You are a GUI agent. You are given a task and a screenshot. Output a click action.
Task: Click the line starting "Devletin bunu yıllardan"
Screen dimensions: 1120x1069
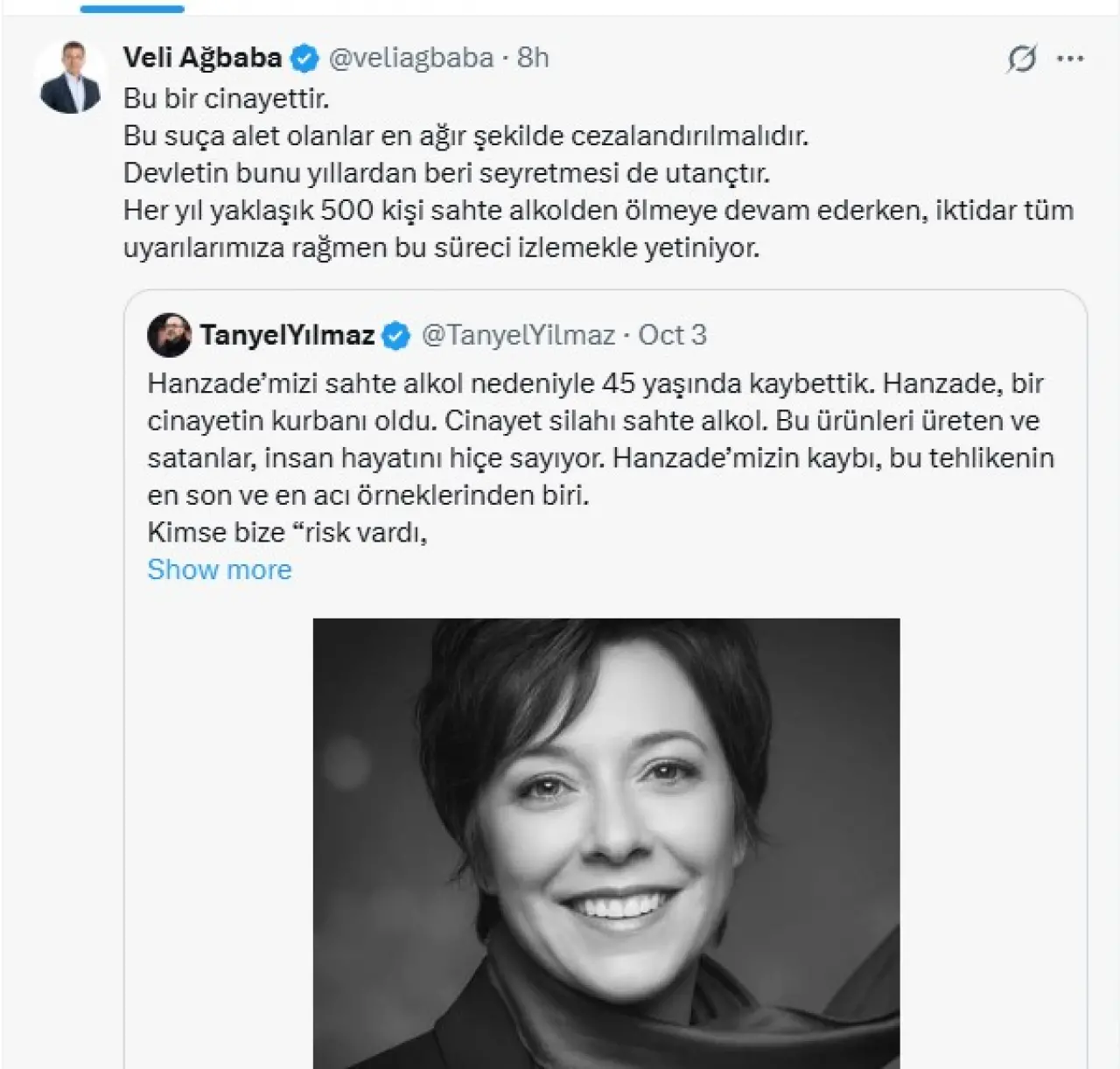(446, 173)
